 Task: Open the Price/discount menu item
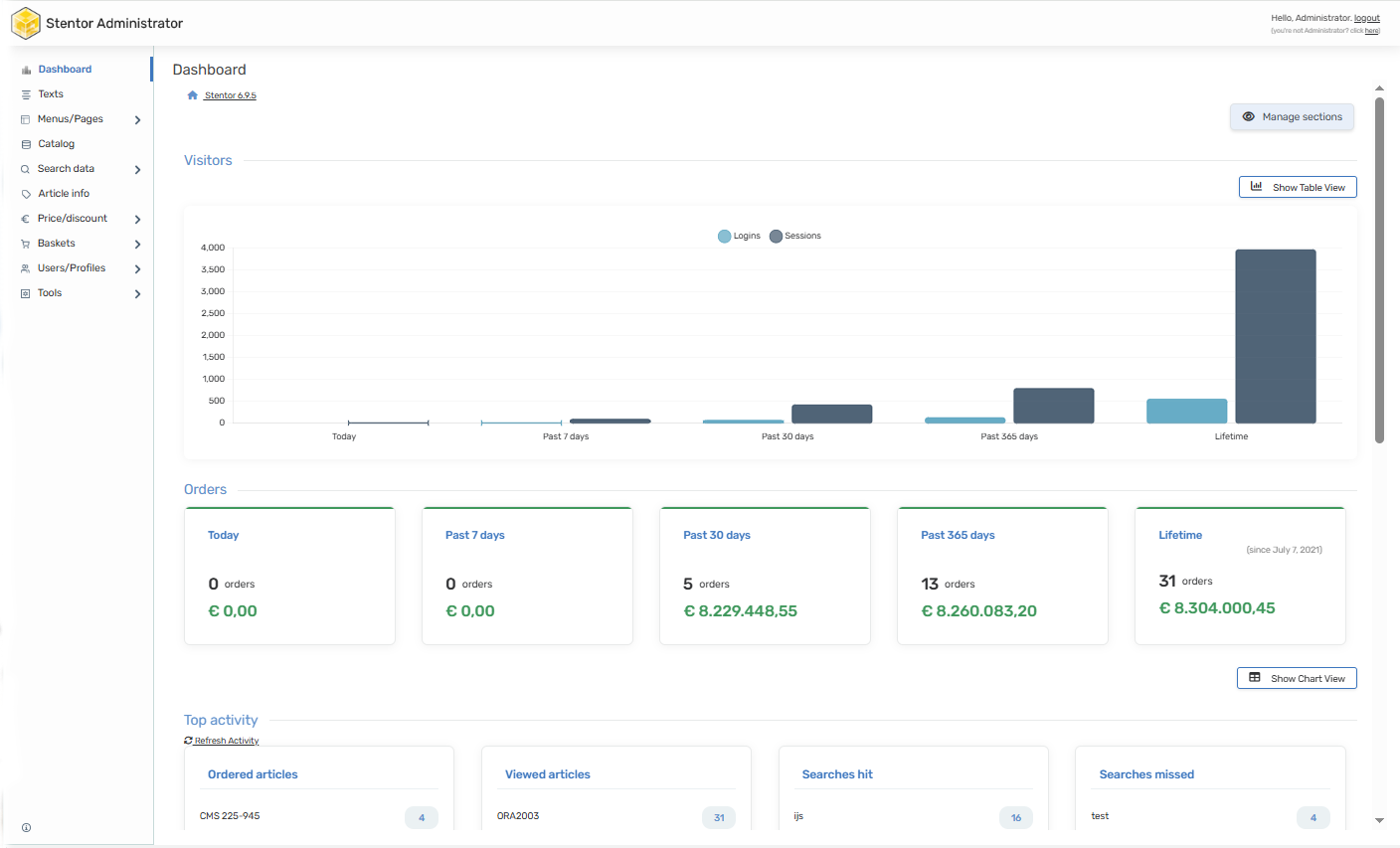72,219
